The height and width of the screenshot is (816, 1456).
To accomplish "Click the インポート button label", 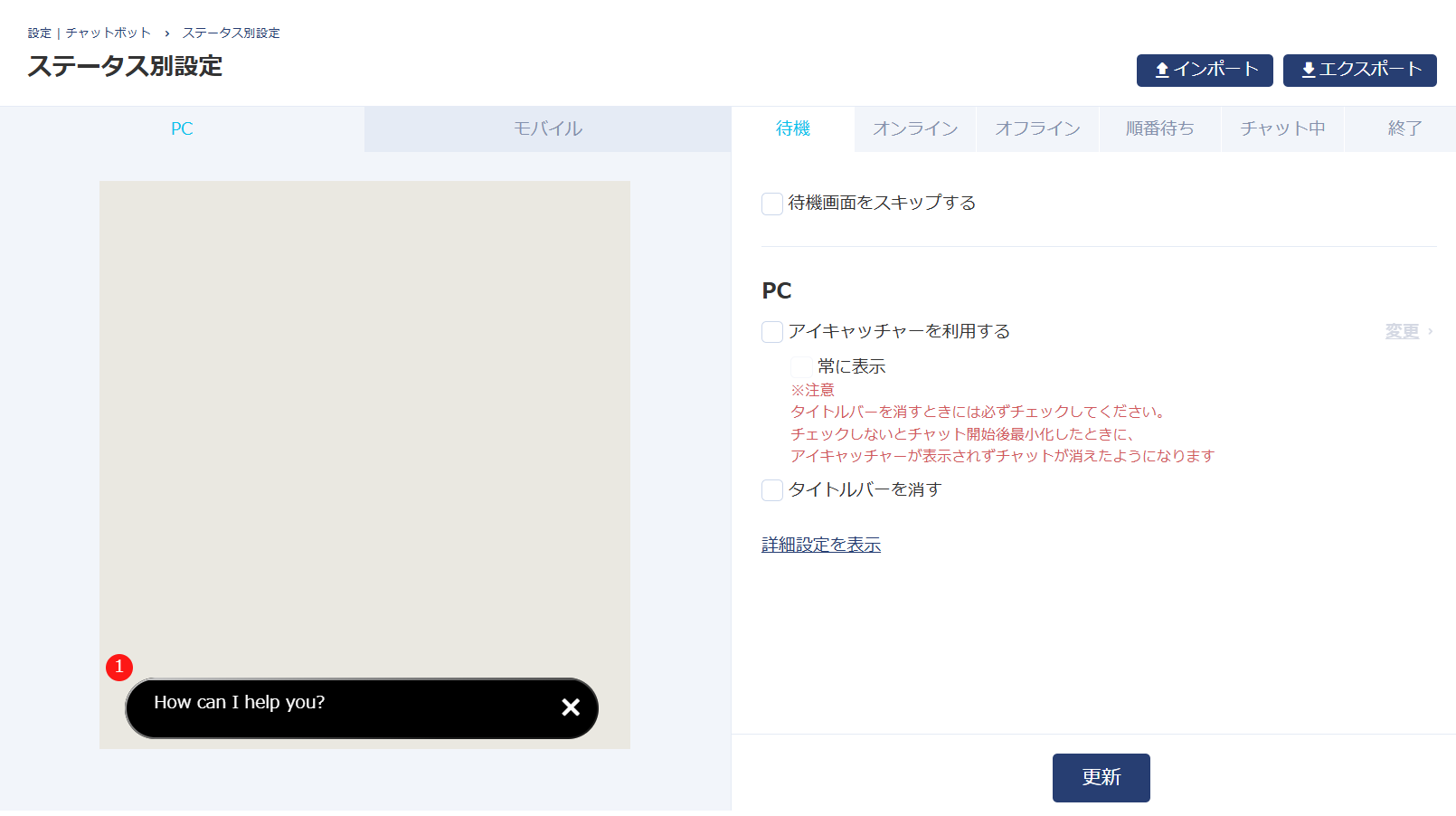I will [1215, 70].
